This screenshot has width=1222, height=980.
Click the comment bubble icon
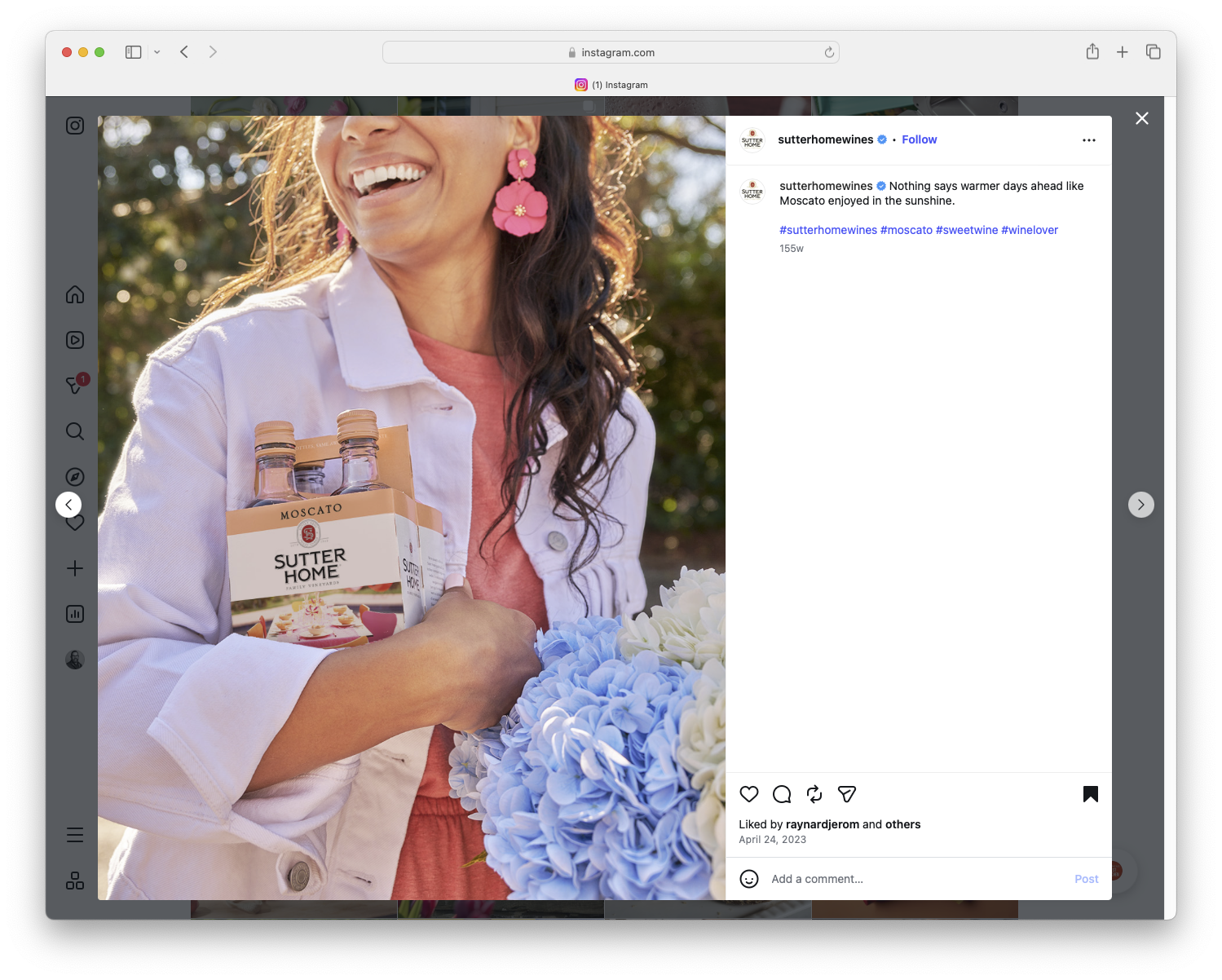point(782,794)
